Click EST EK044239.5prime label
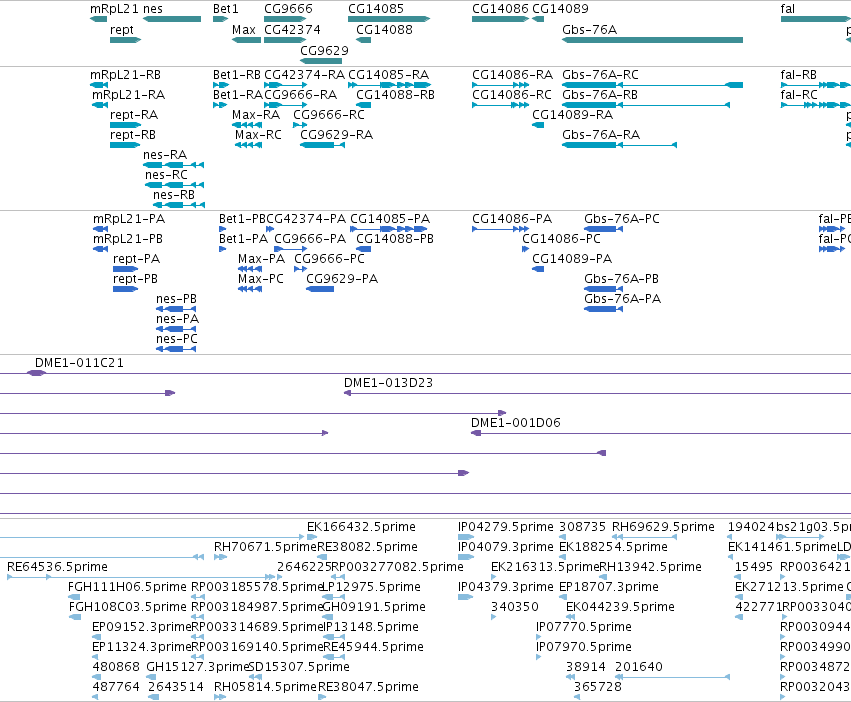The image size is (851, 702). tap(620, 608)
